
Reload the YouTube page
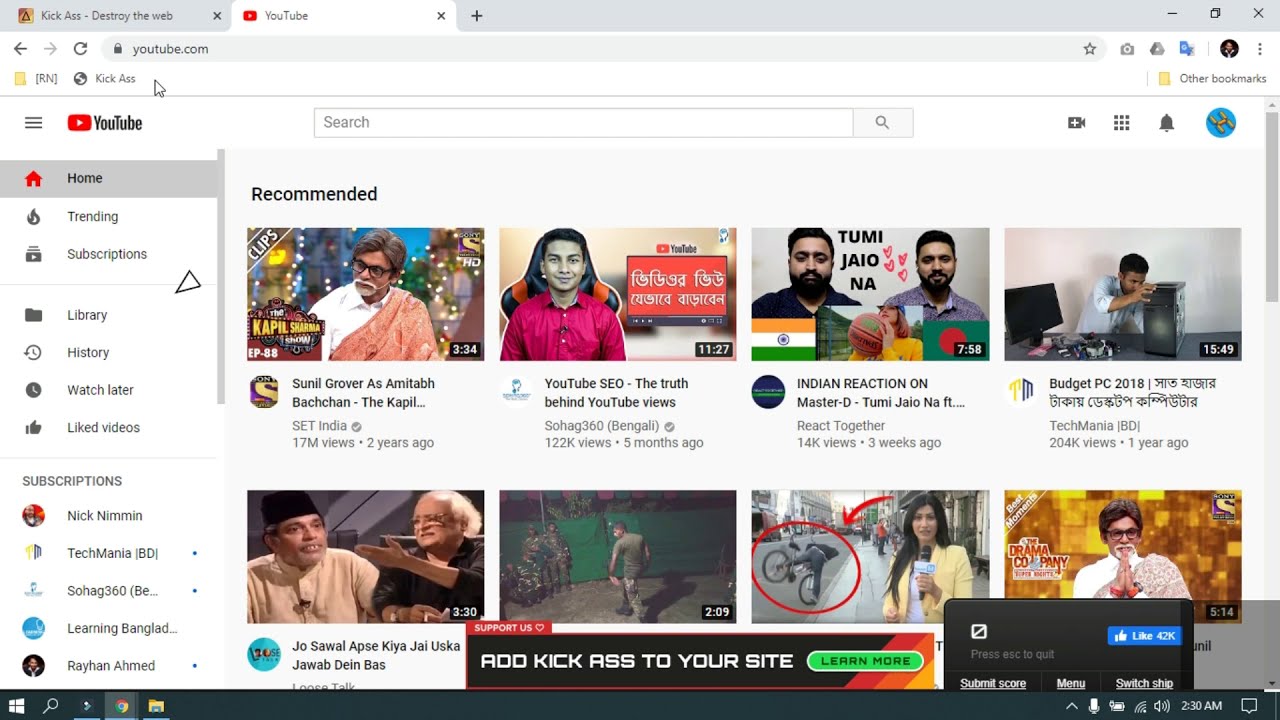tap(80, 48)
